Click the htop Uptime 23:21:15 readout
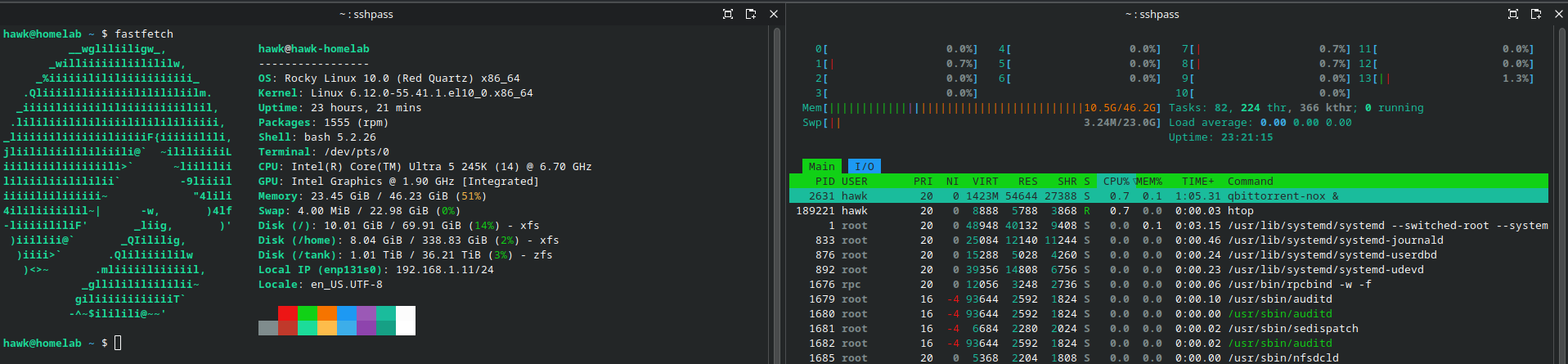Viewport: 1568px width, 364px height. coord(1221,137)
